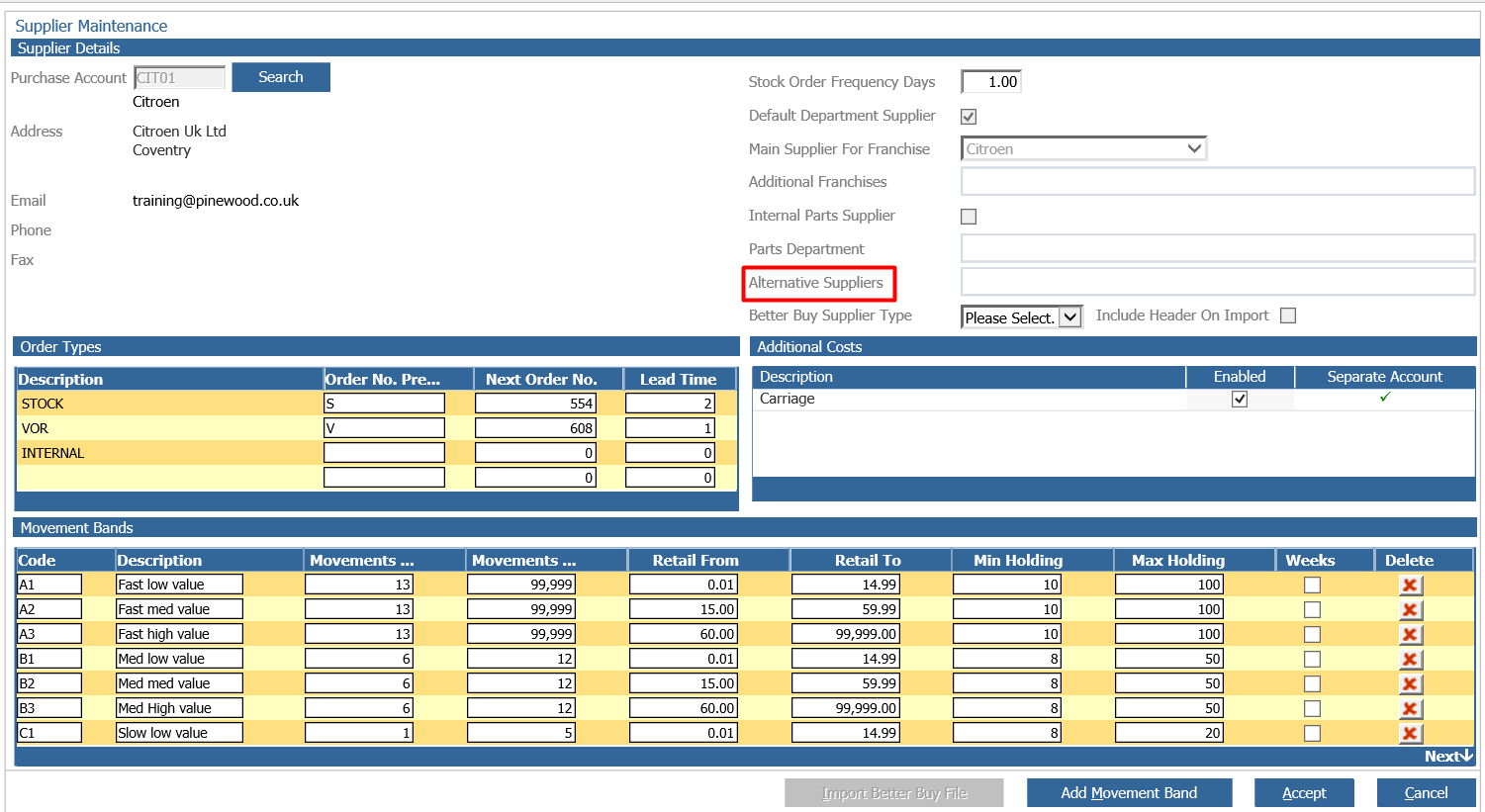This screenshot has height=812, width=1485.
Task: Expand the Better Buy Supplier Type dropdown
Action: point(1022,317)
